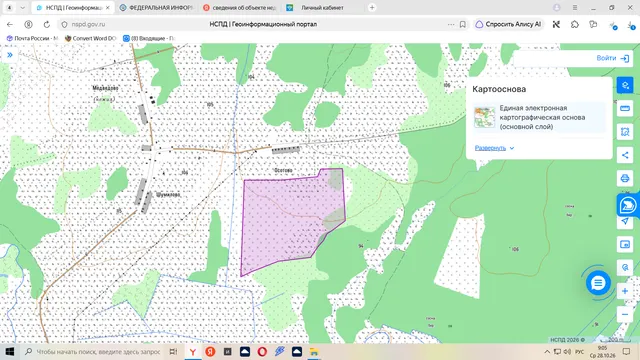The image size is (640, 360).
Task: Click the volume speaker tray icon
Action: pyautogui.click(x=567, y=351)
